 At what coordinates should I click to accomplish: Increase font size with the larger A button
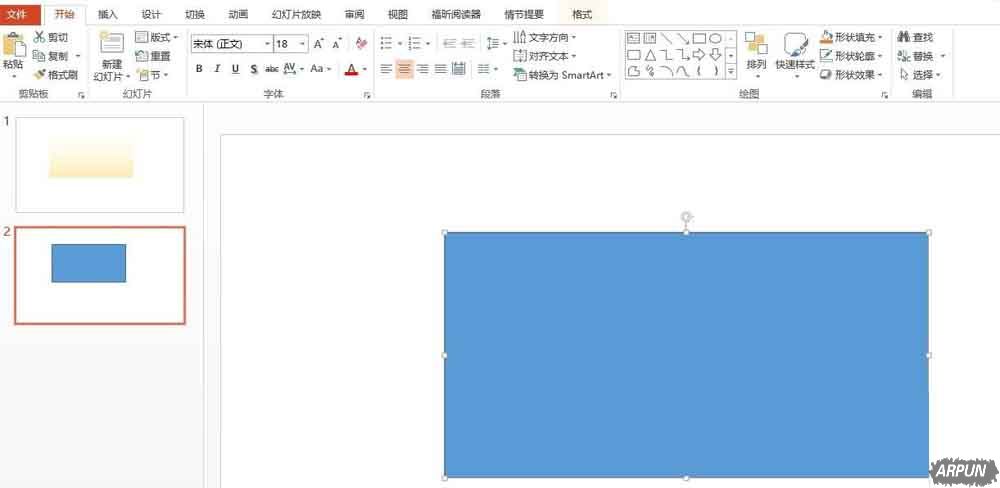tap(319, 44)
